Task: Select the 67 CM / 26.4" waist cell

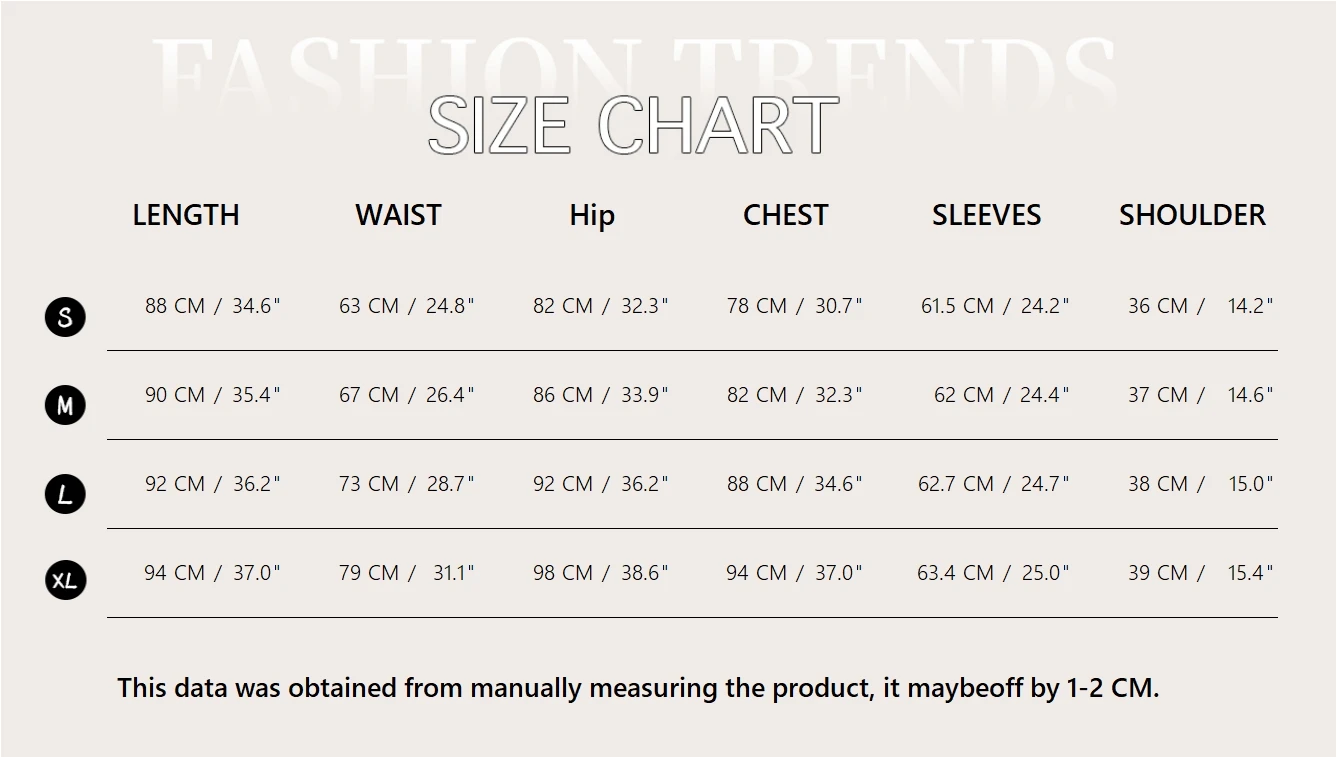Action: 407,395
